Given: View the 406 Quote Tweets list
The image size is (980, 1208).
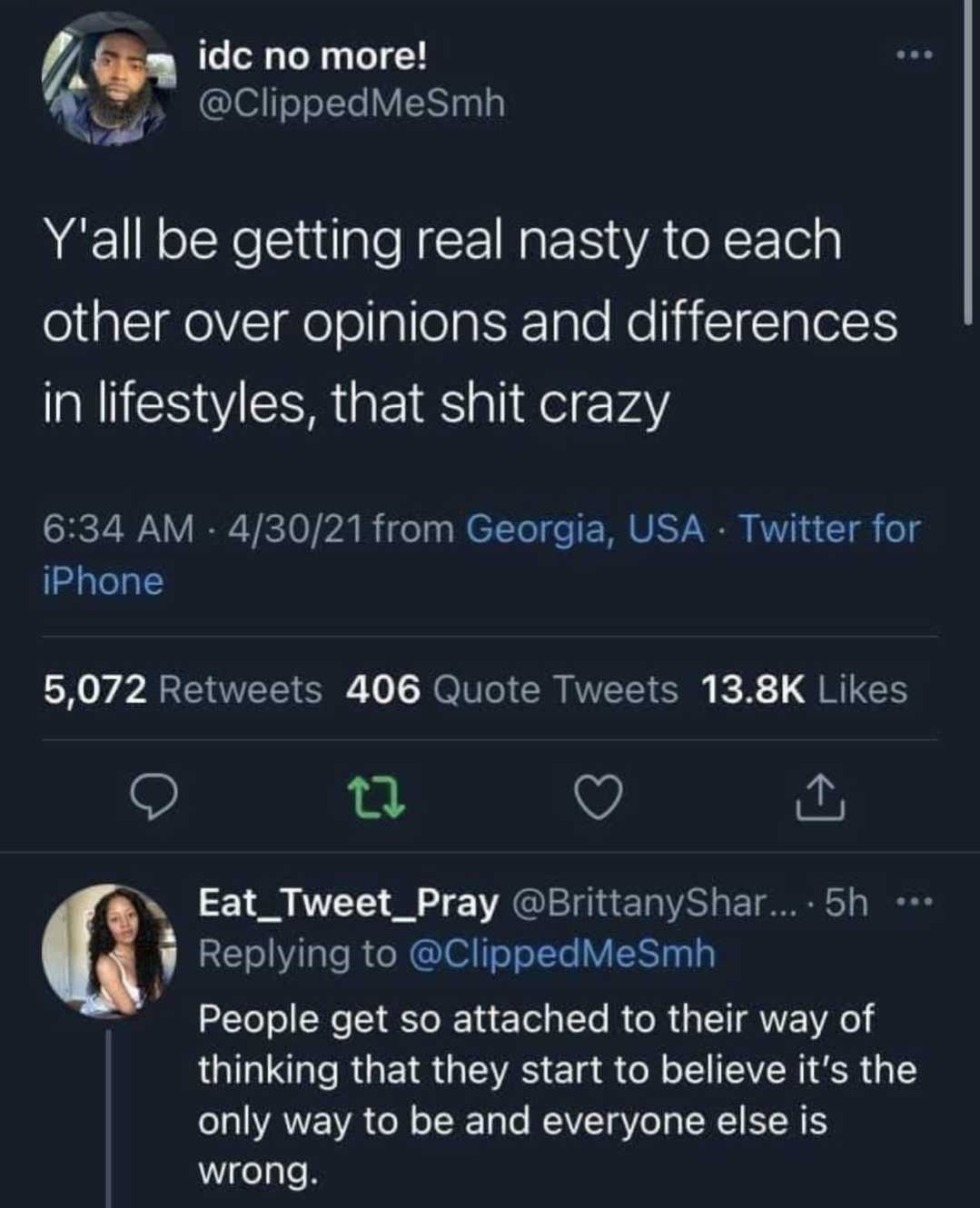Looking at the screenshot, I should coord(512,689).
